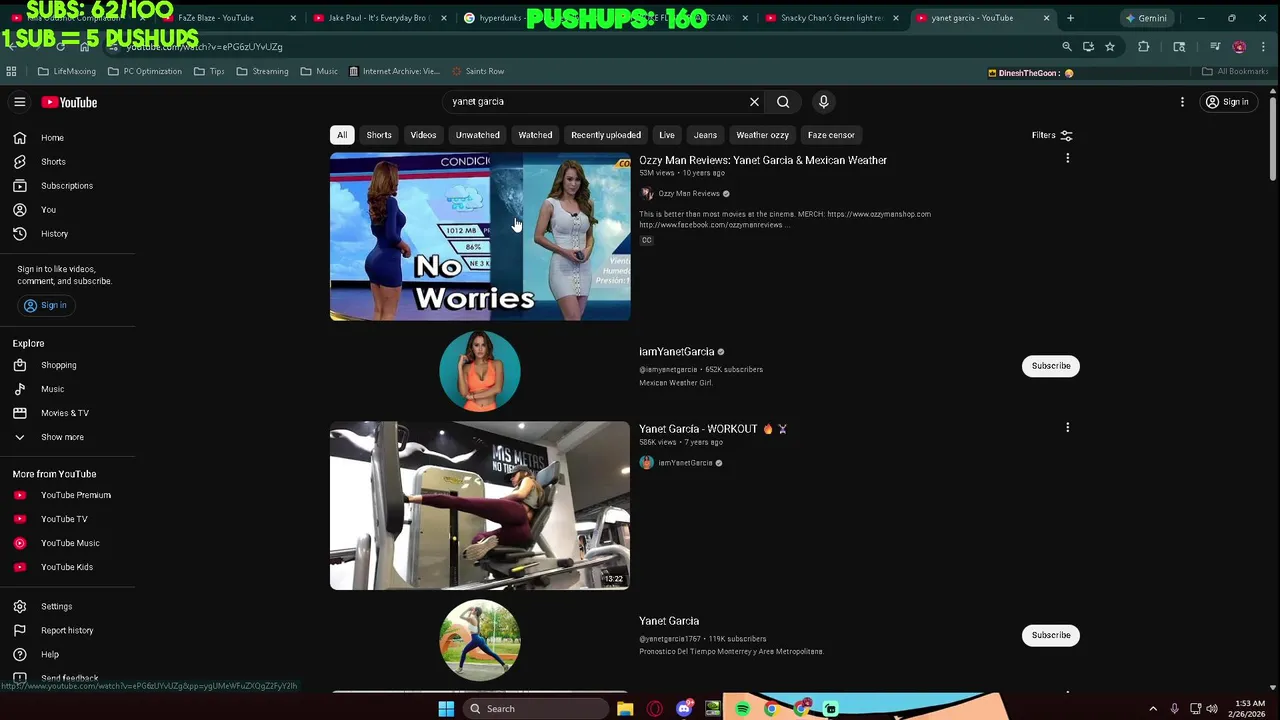Select the Watched filter chip

click(x=535, y=135)
